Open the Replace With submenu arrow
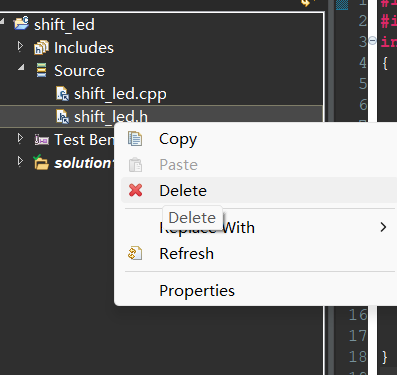 click(x=383, y=227)
